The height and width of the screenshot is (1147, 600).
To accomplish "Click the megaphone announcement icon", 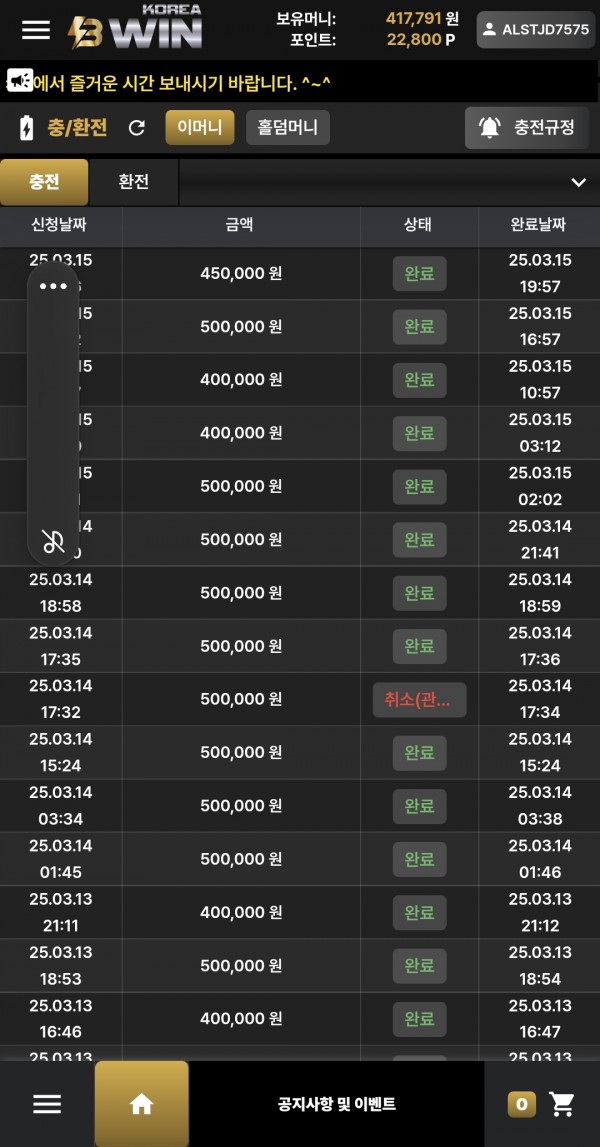I will pos(19,81).
